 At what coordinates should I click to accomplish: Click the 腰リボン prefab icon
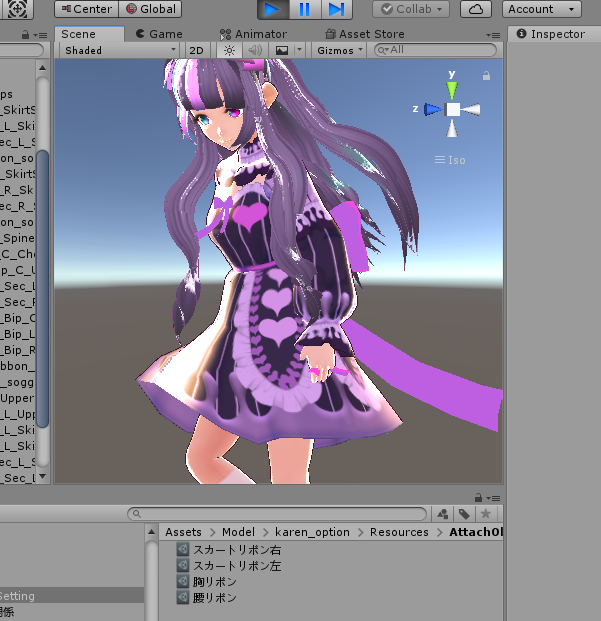tap(183, 597)
